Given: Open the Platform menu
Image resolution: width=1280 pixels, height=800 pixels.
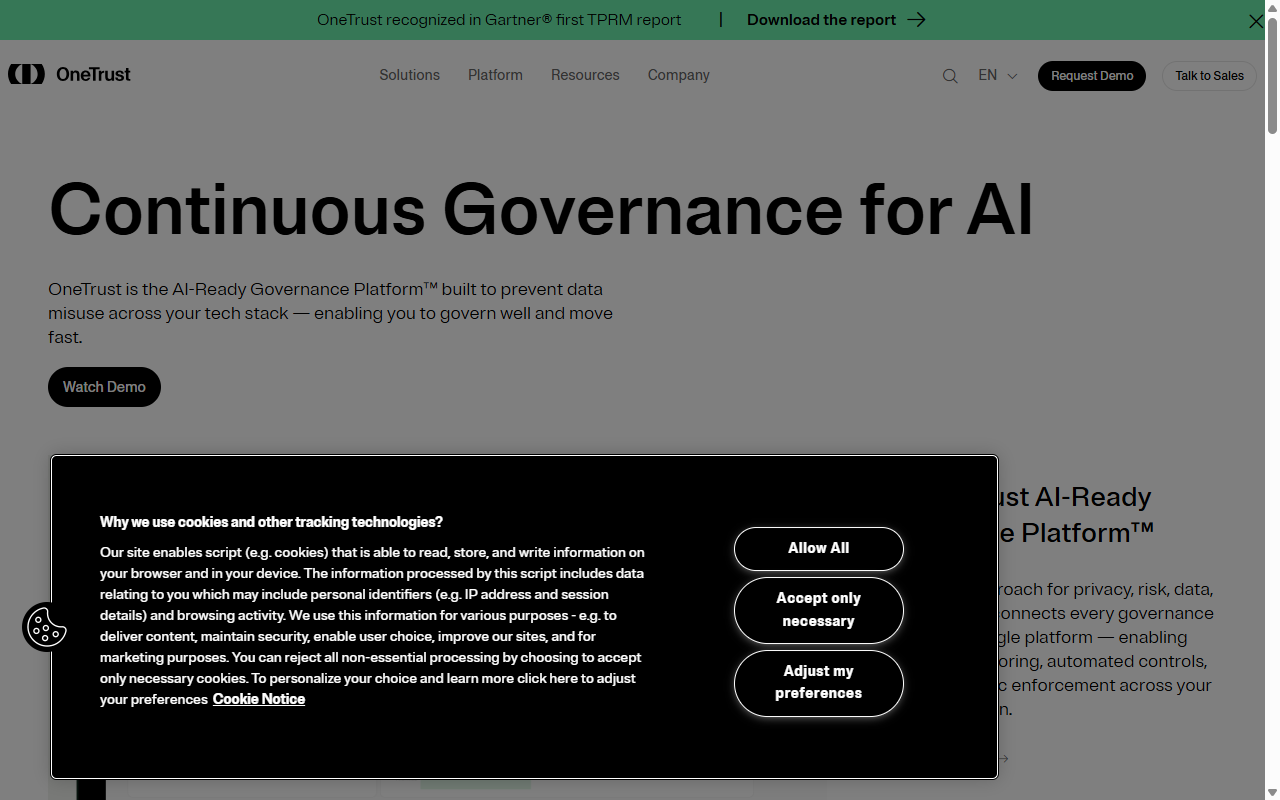Looking at the screenshot, I should coord(495,75).
